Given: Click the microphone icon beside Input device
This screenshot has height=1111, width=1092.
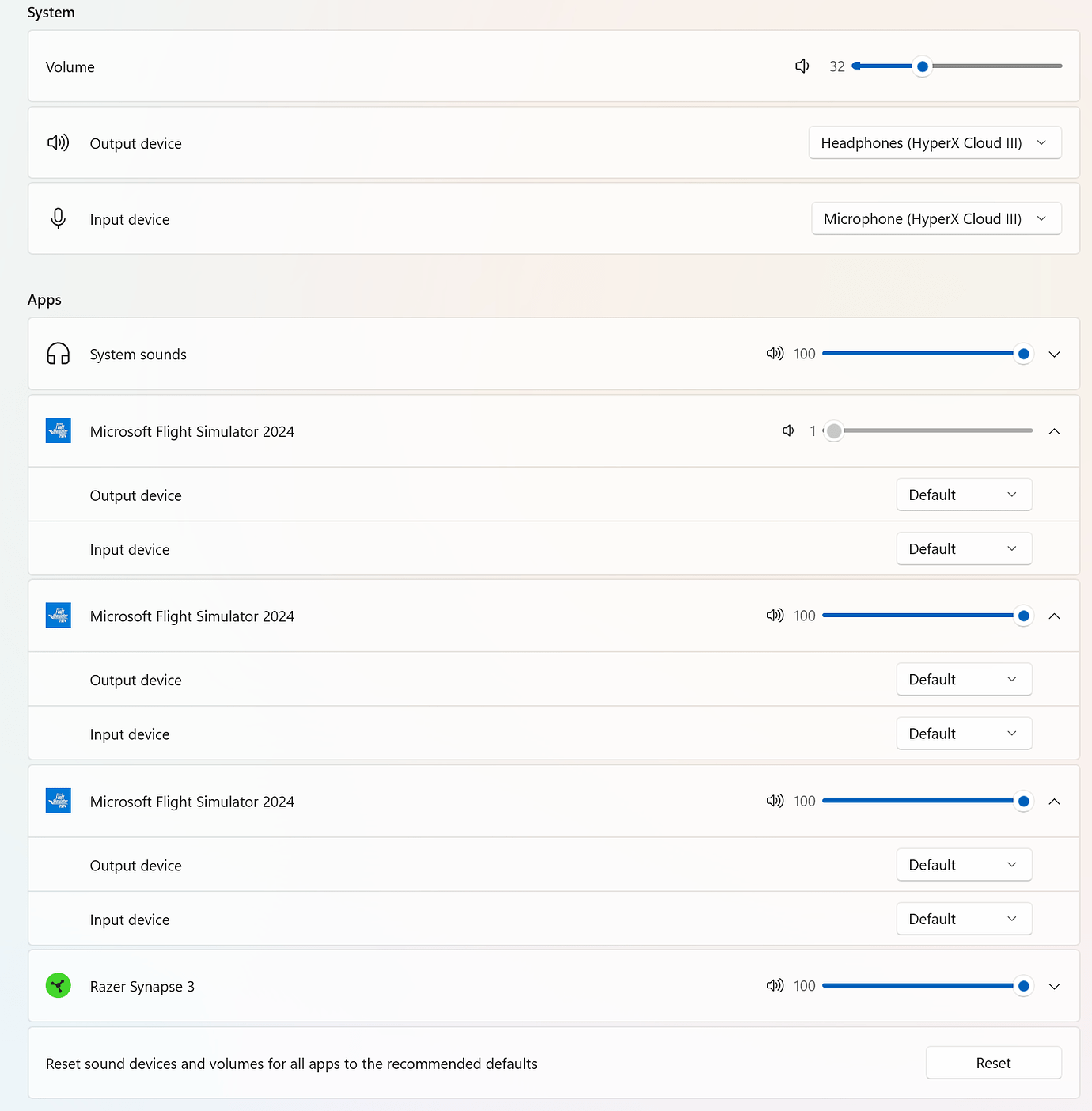Looking at the screenshot, I should pyautogui.click(x=59, y=219).
